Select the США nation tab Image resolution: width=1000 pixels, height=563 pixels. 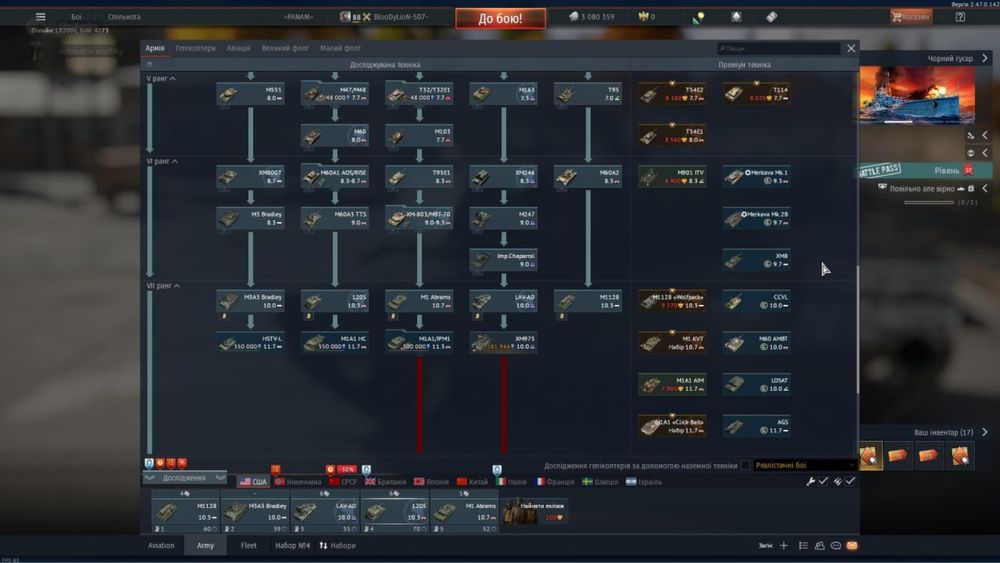253,482
